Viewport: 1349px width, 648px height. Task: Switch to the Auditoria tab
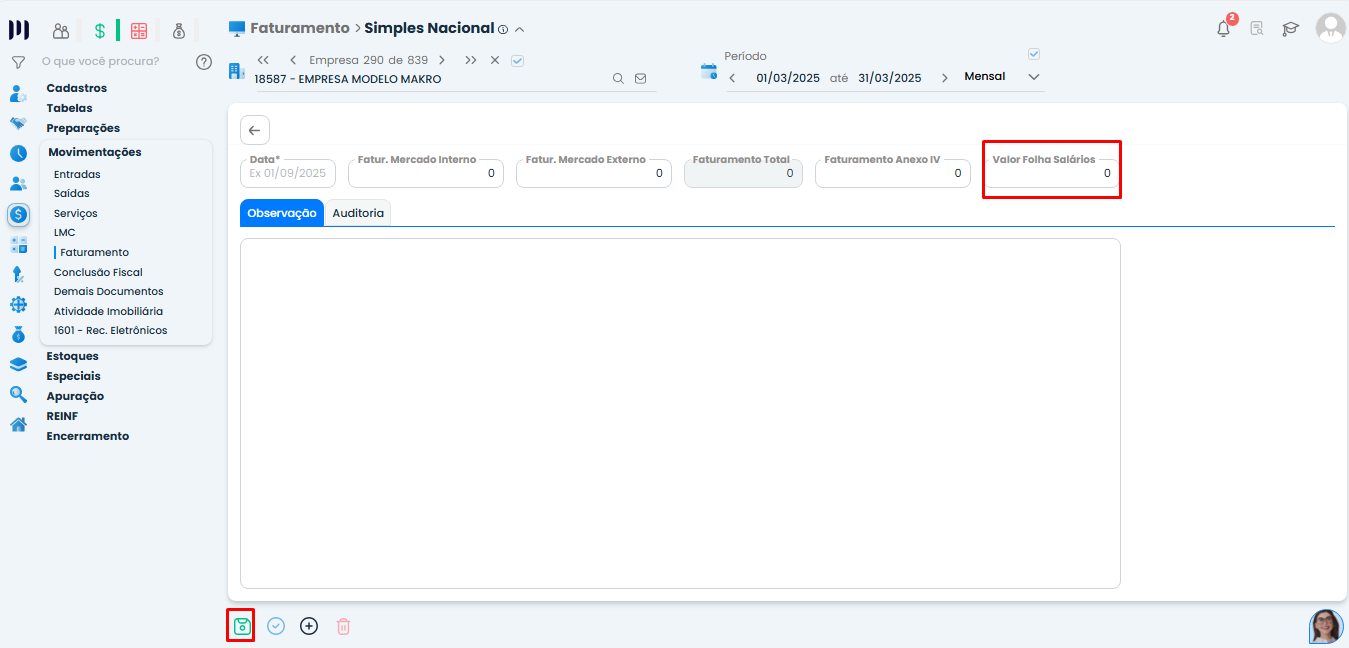click(358, 213)
